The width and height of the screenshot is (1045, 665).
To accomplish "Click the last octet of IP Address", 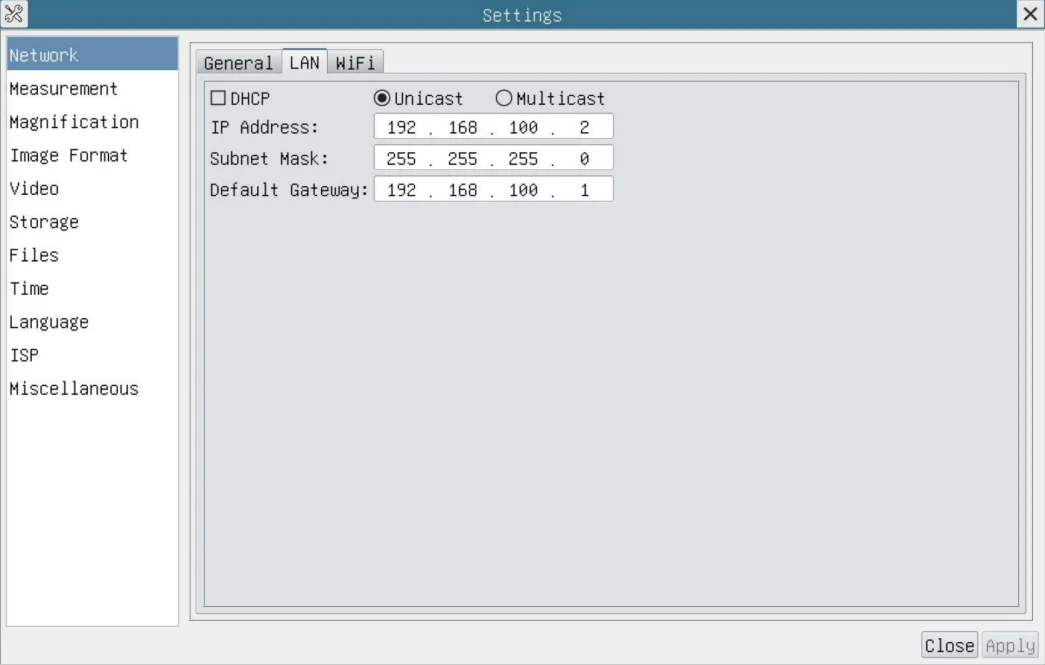I will pos(584,127).
